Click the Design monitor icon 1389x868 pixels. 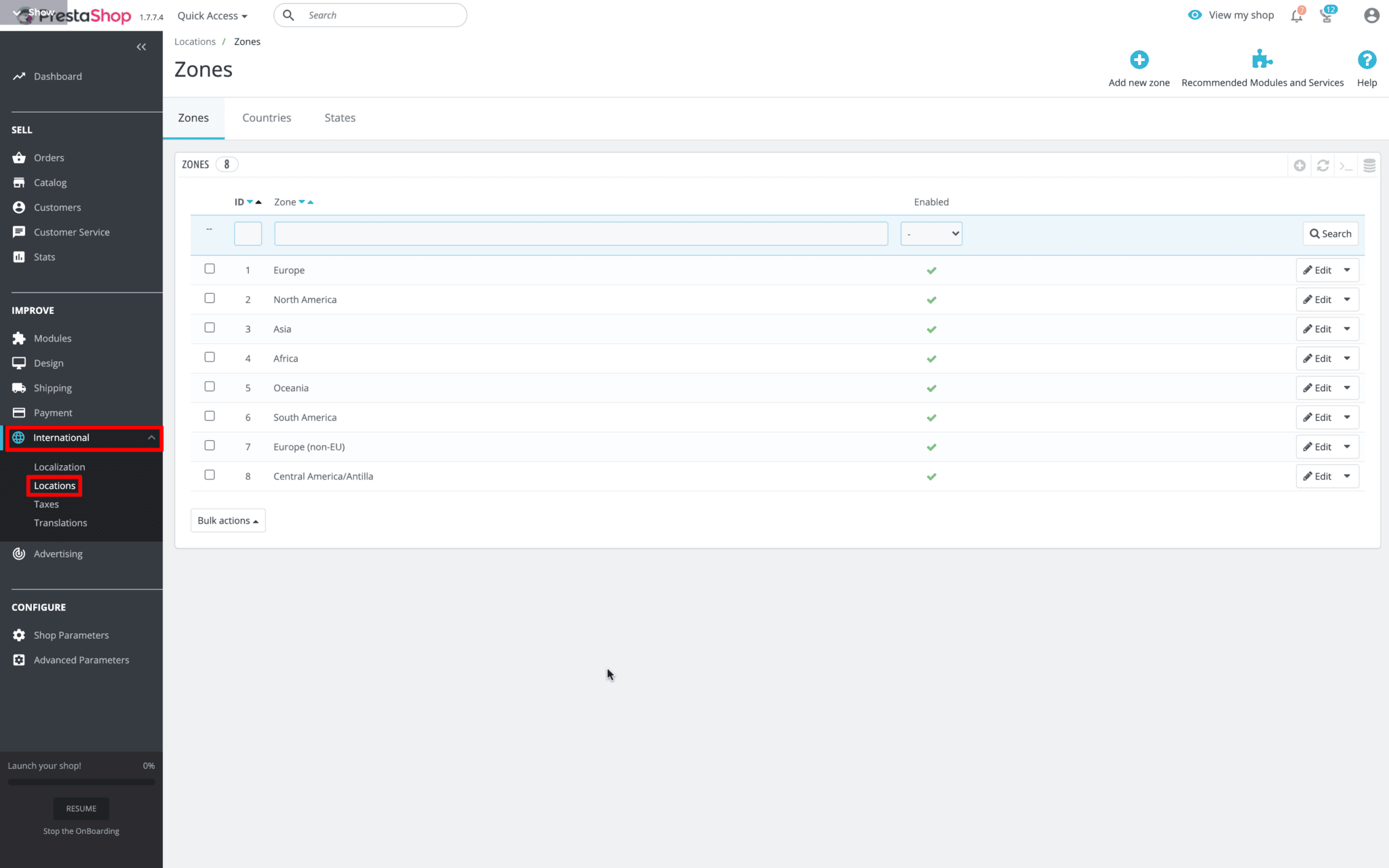pyautogui.click(x=19, y=363)
